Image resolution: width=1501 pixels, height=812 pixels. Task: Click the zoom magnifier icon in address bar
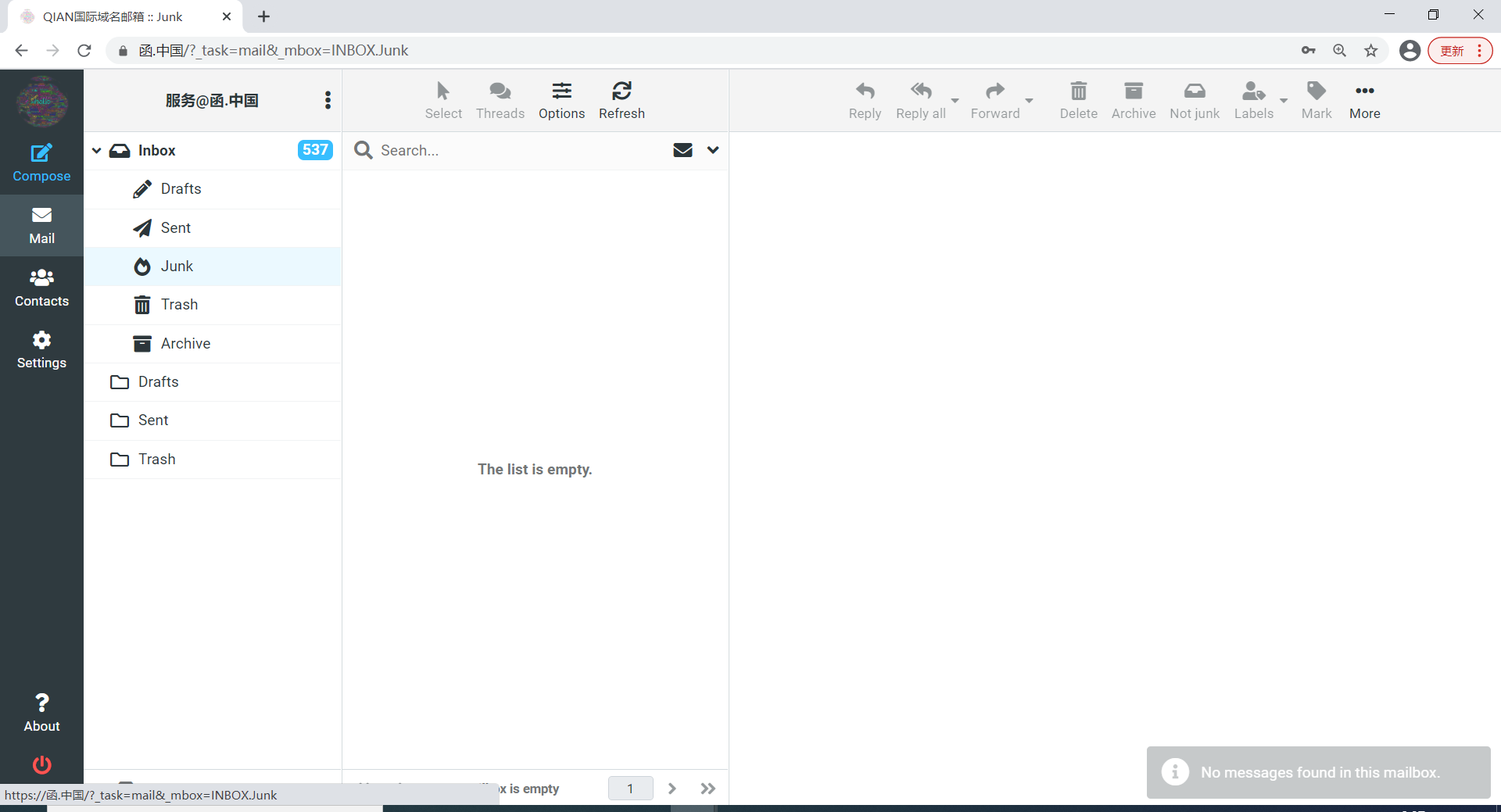[x=1339, y=50]
